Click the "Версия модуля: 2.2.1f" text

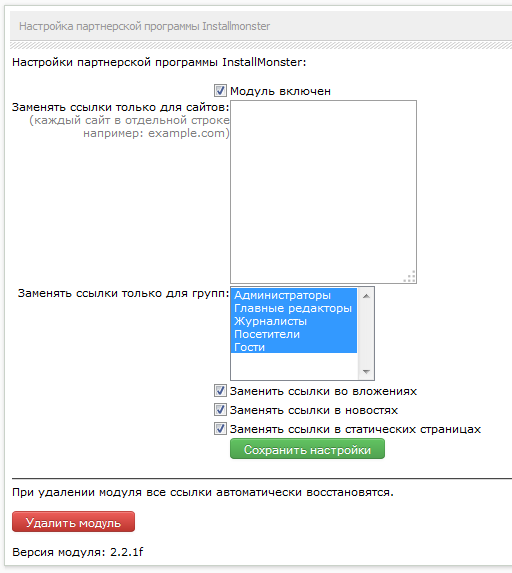click(x=77, y=552)
